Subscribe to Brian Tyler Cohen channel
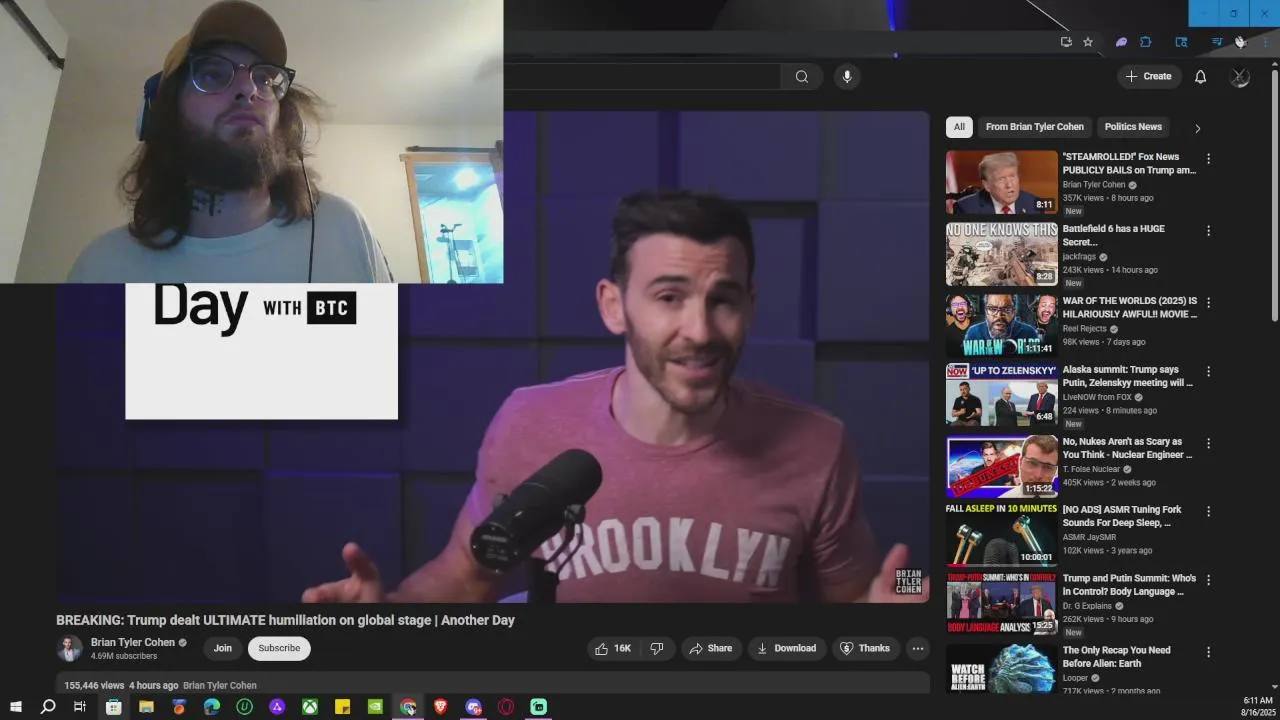 click(x=279, y=648)
